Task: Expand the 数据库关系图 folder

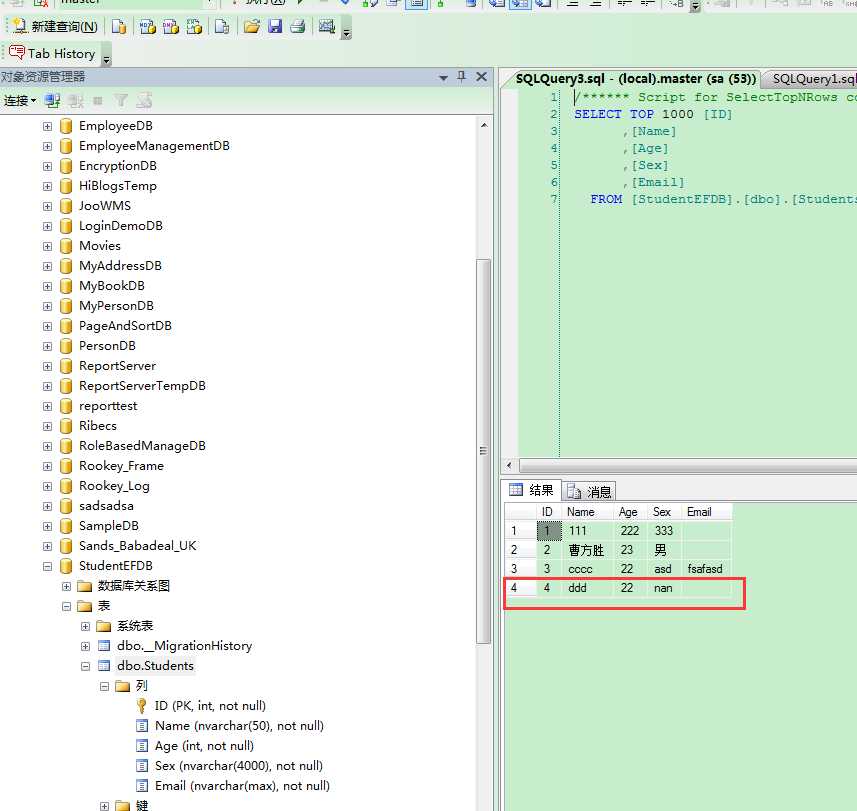Action: 67,586
